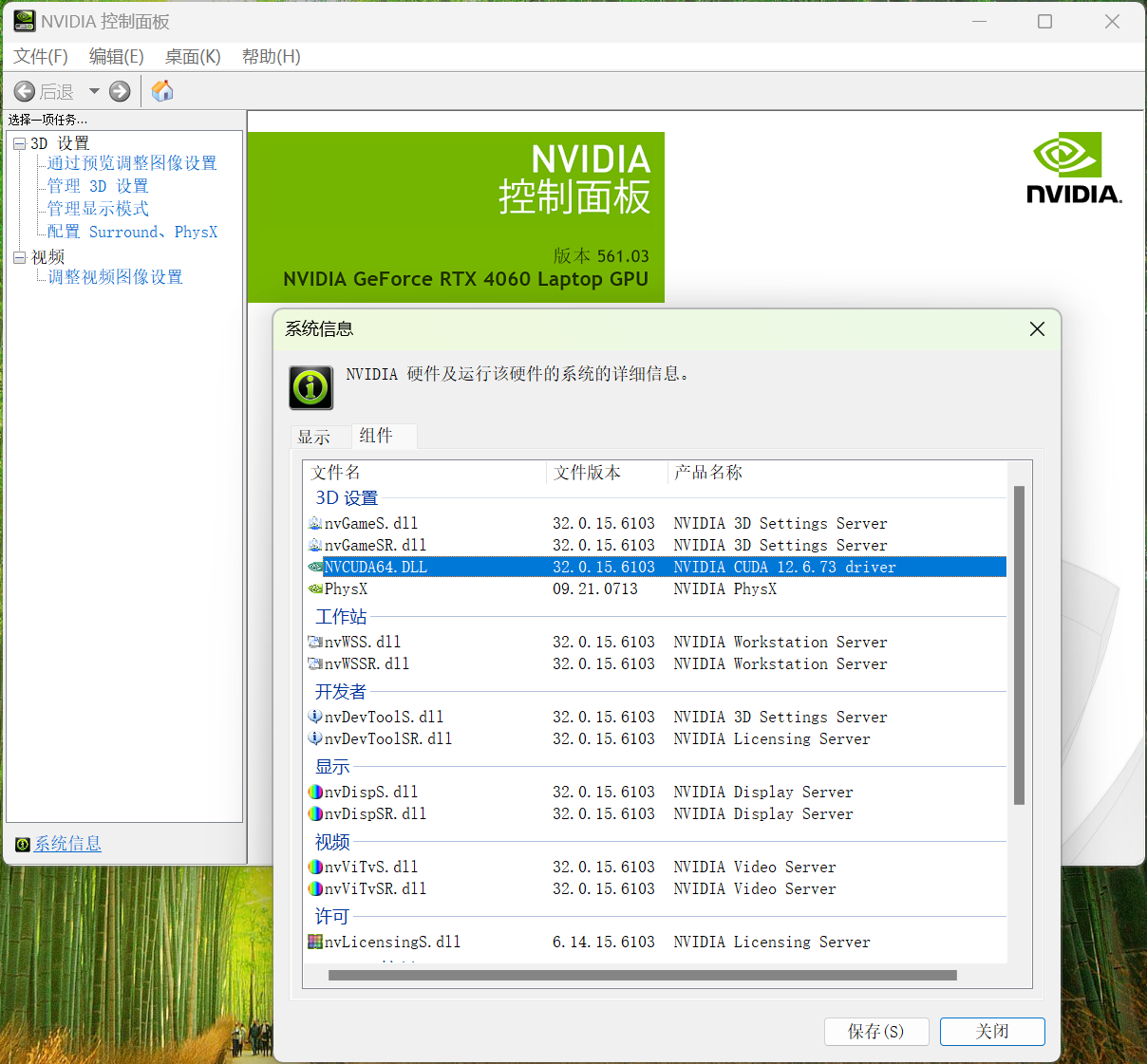Click the PhysX row icon
This screenshot has height=1064, width=1147.
point(315,588)
